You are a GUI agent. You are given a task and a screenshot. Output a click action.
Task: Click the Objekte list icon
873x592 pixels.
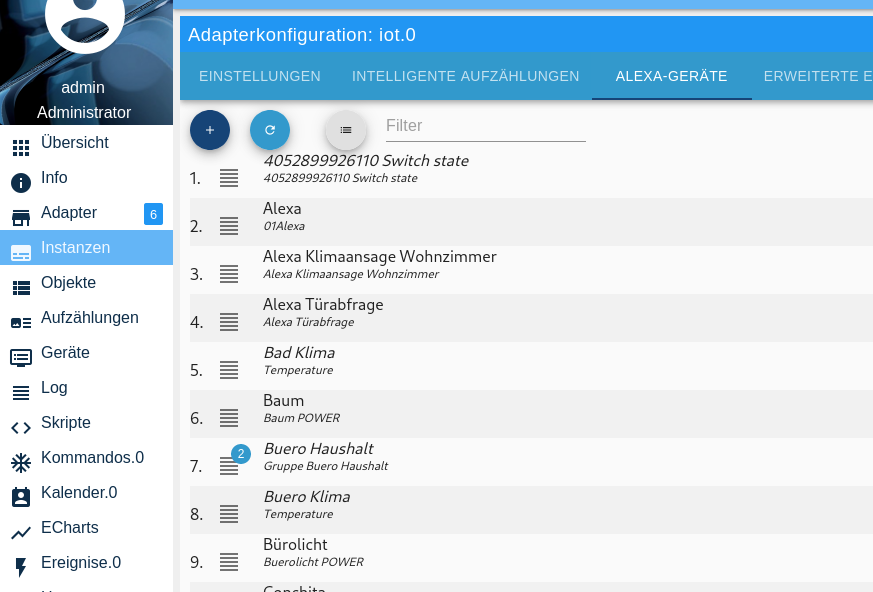(x=21, y=288)
